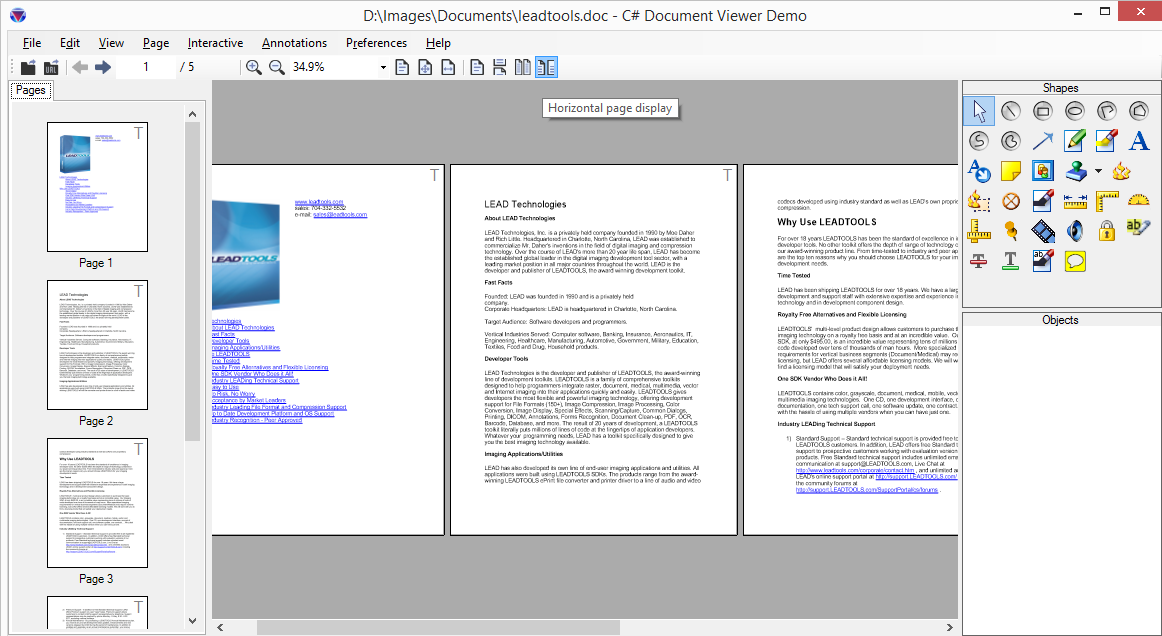Set actual size page view icon
The width and height of the screenshot is (1162, 636).
(402, 67)
